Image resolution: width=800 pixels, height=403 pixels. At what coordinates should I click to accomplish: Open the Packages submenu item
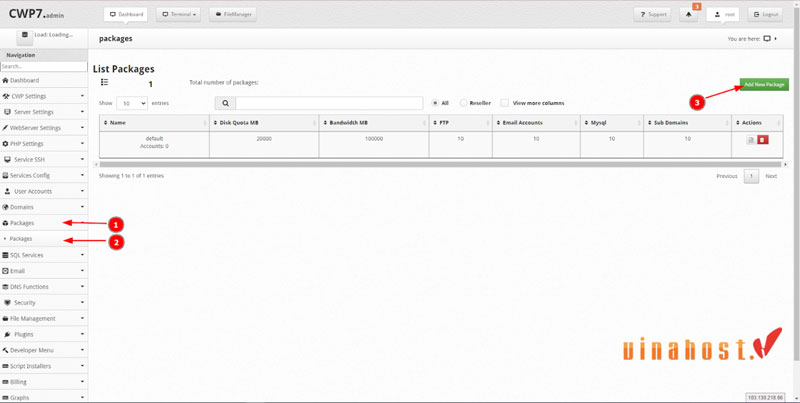tap(44, 239)
